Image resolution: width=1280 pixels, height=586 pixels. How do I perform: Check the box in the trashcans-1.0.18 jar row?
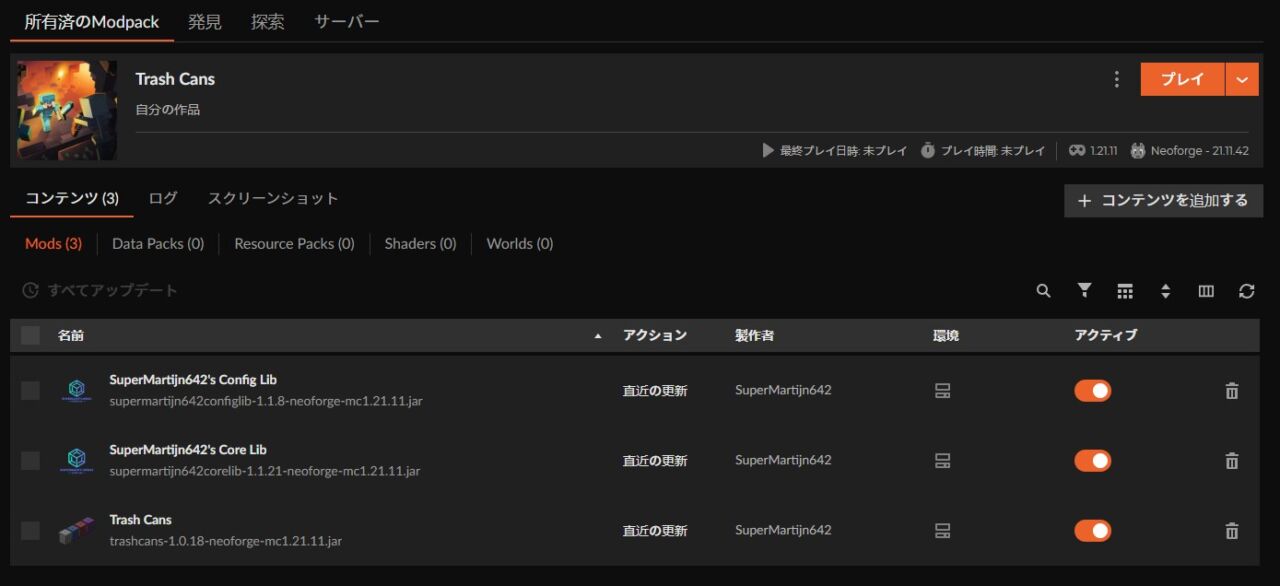click(30, 531)
